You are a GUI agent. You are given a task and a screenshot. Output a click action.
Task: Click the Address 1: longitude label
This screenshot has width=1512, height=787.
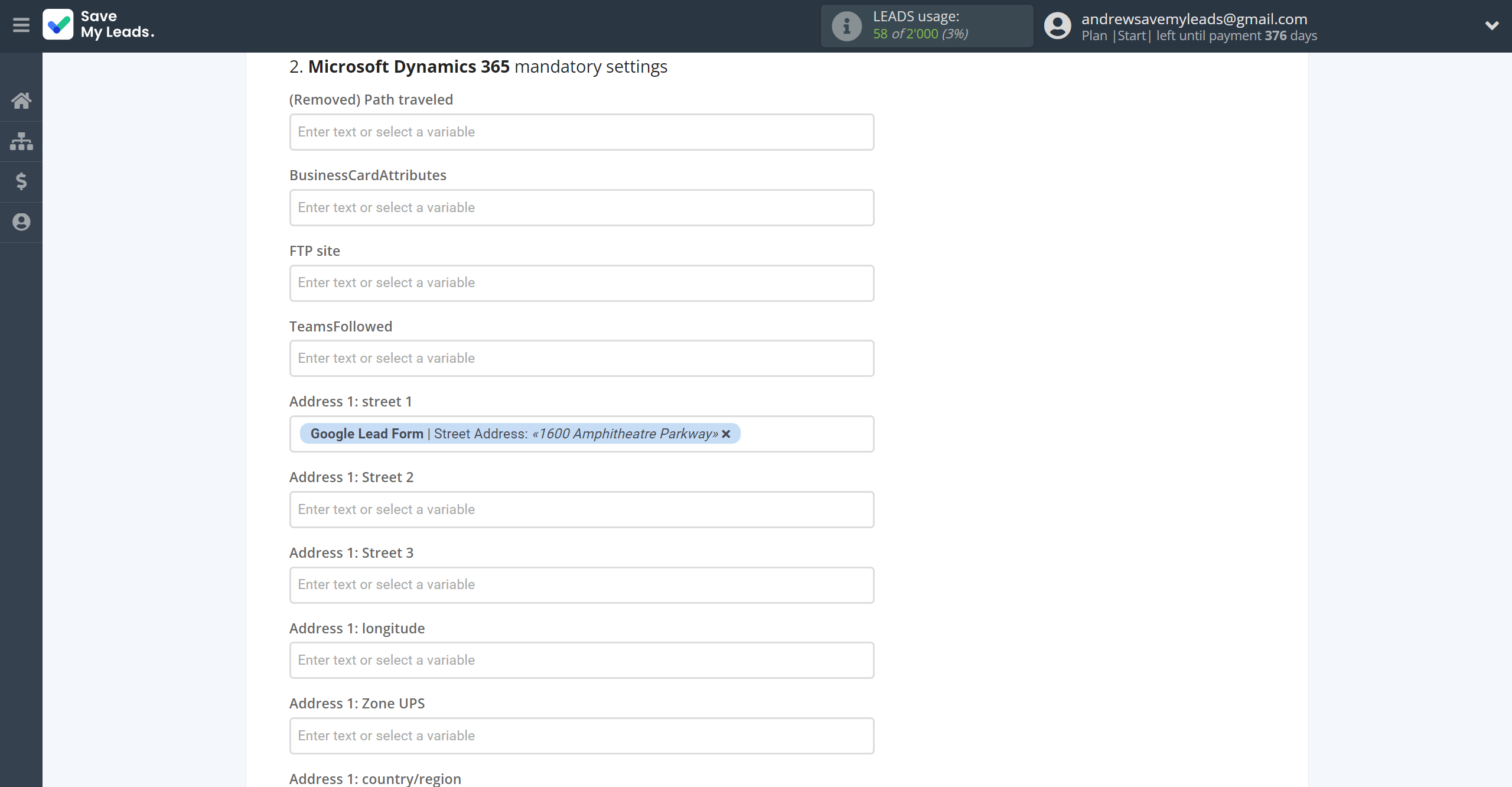357,628
